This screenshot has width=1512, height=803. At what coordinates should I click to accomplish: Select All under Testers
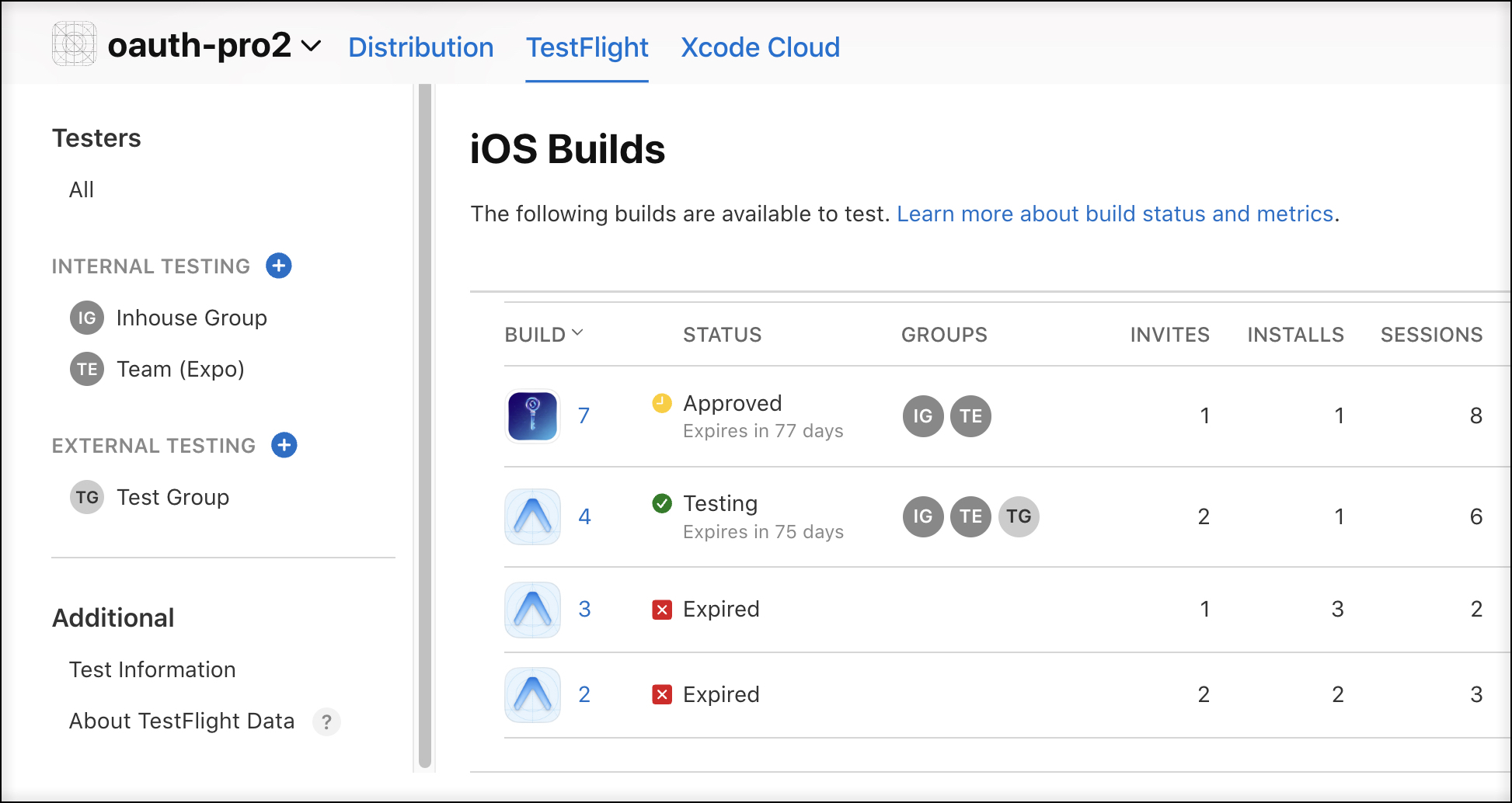coord(81,189)
